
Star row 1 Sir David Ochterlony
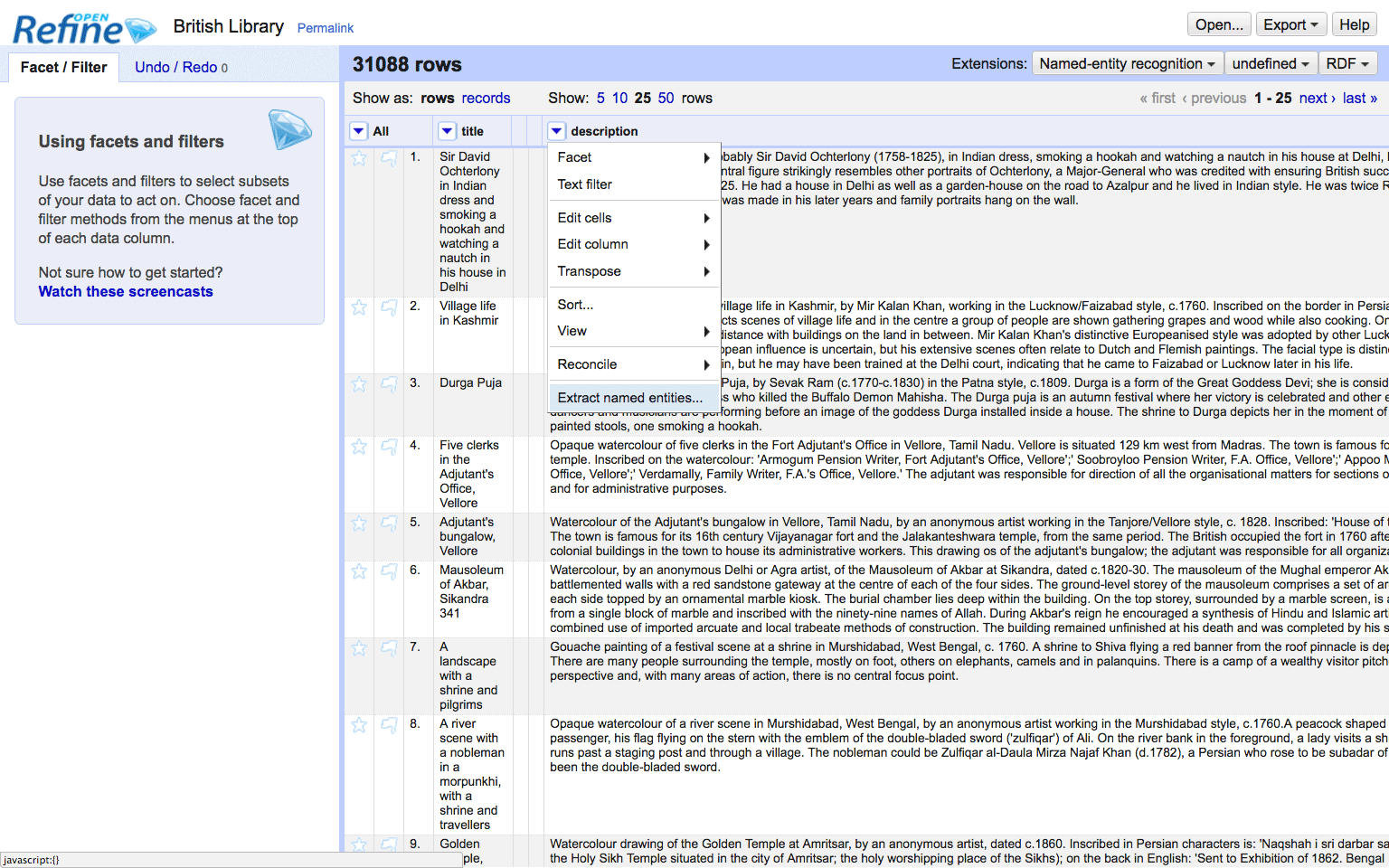pyautogui.click(x=359, y=158)
